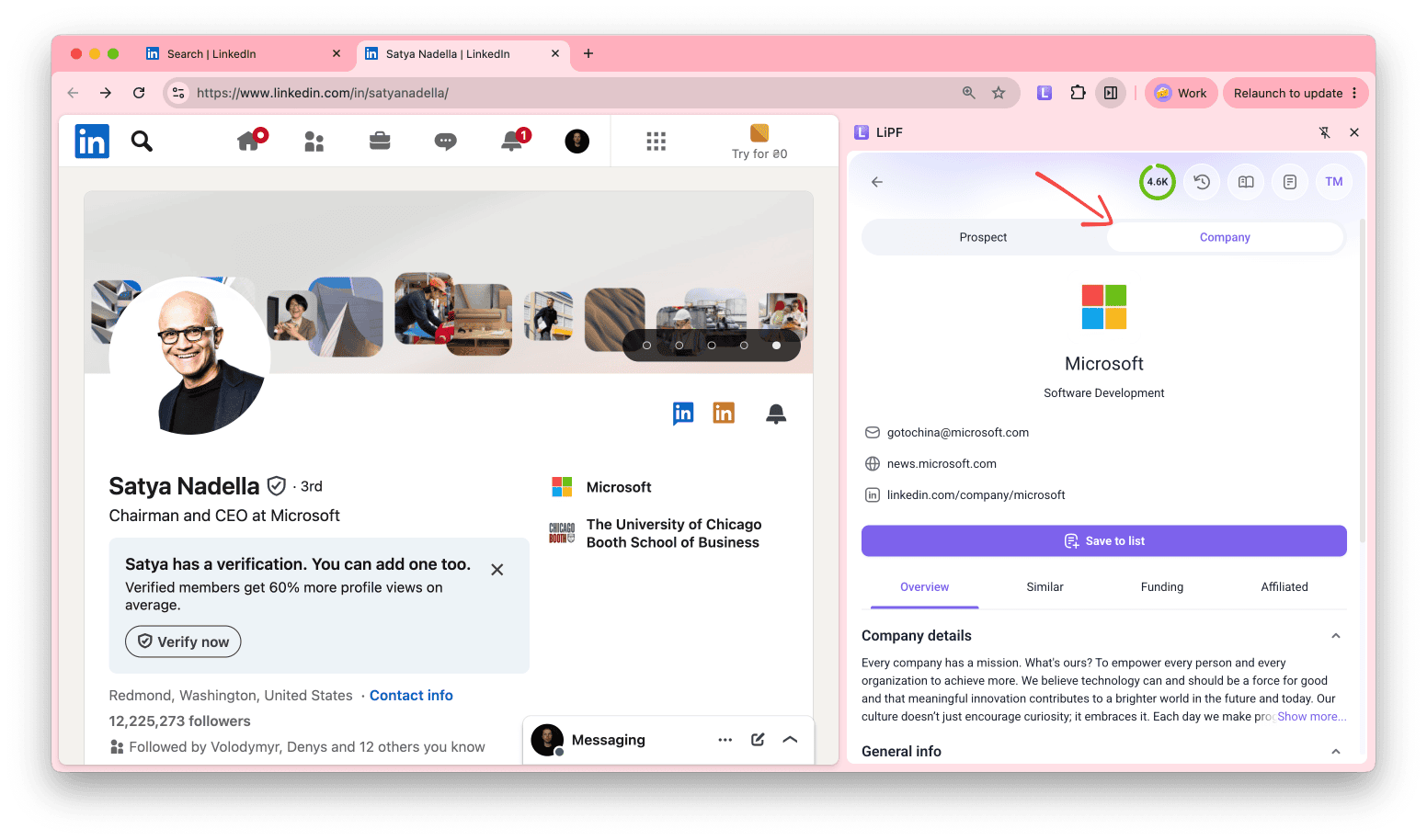
Task: Collapse the General info section
Action: (x=1336, y=752)
